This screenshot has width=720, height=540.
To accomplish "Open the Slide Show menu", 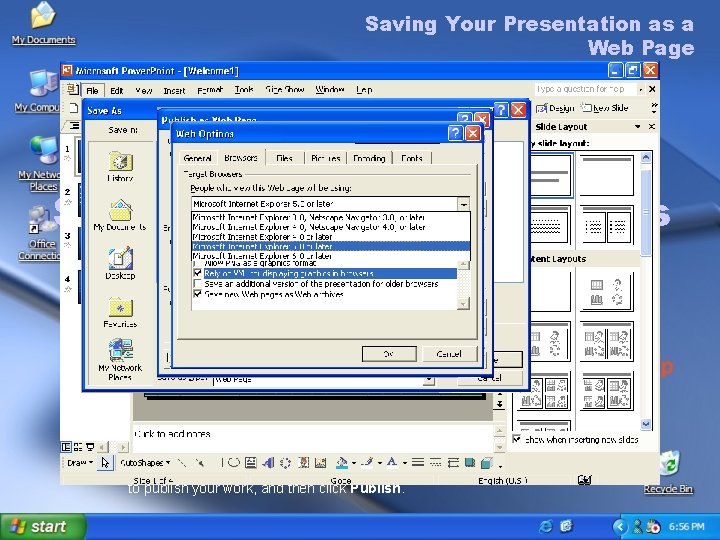I will pos(285,90).
